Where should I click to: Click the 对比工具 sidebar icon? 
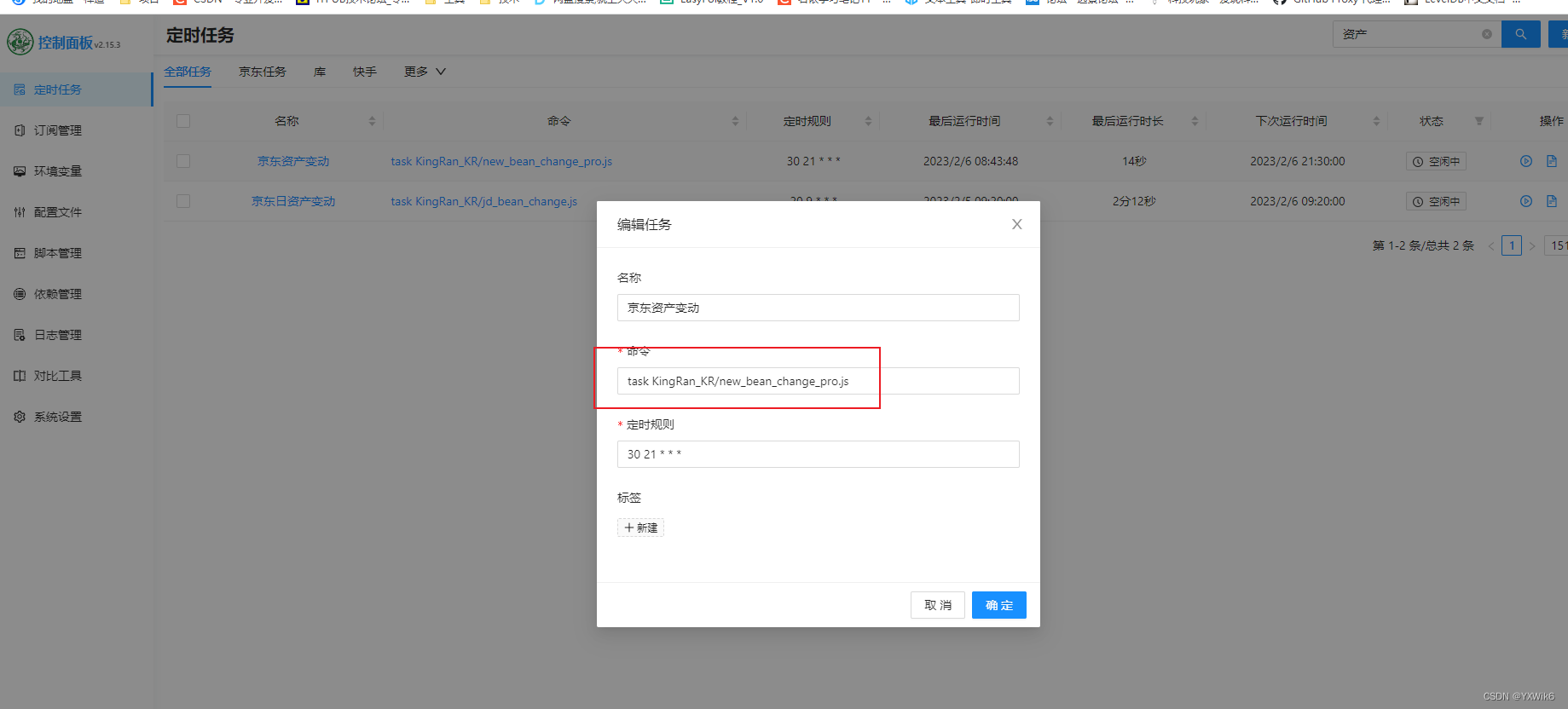20,376
